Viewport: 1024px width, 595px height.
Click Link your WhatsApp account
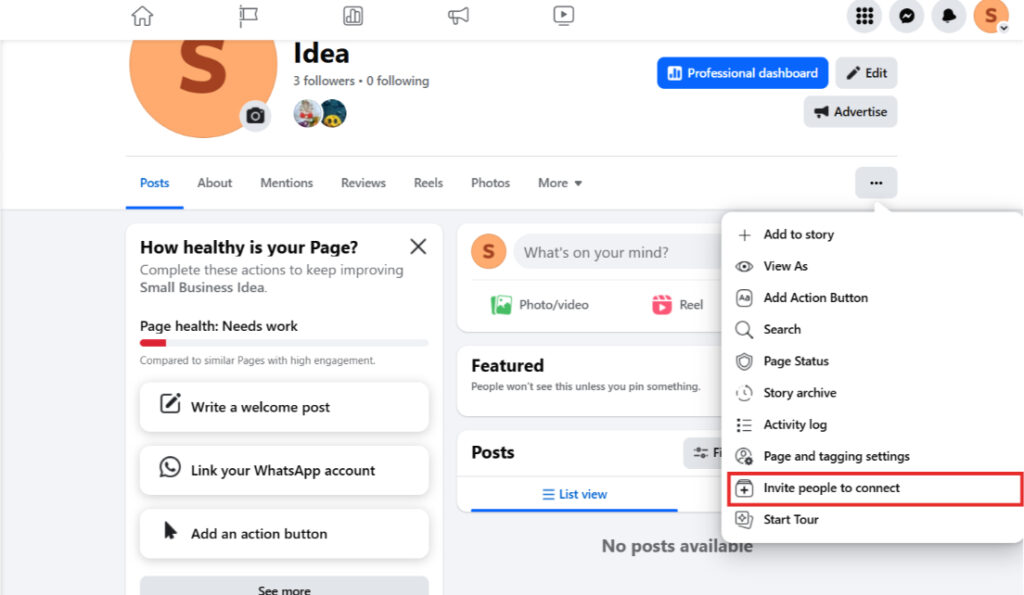284,470
